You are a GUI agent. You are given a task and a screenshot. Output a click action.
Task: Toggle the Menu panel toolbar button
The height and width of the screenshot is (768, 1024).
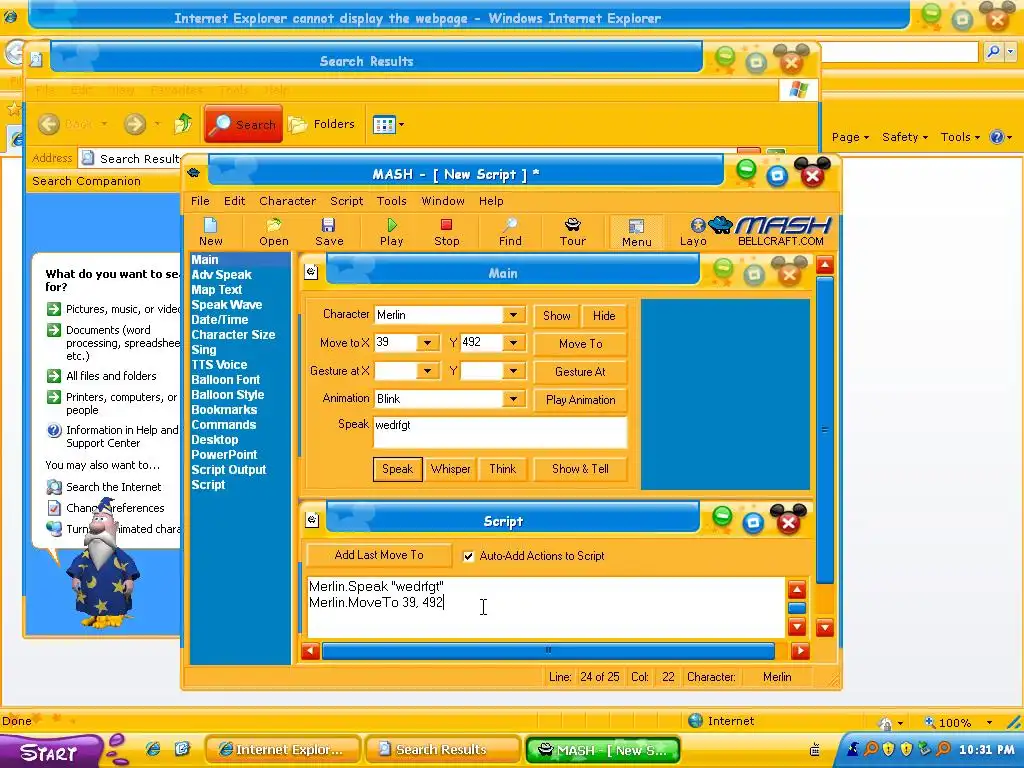click(637, 232)
